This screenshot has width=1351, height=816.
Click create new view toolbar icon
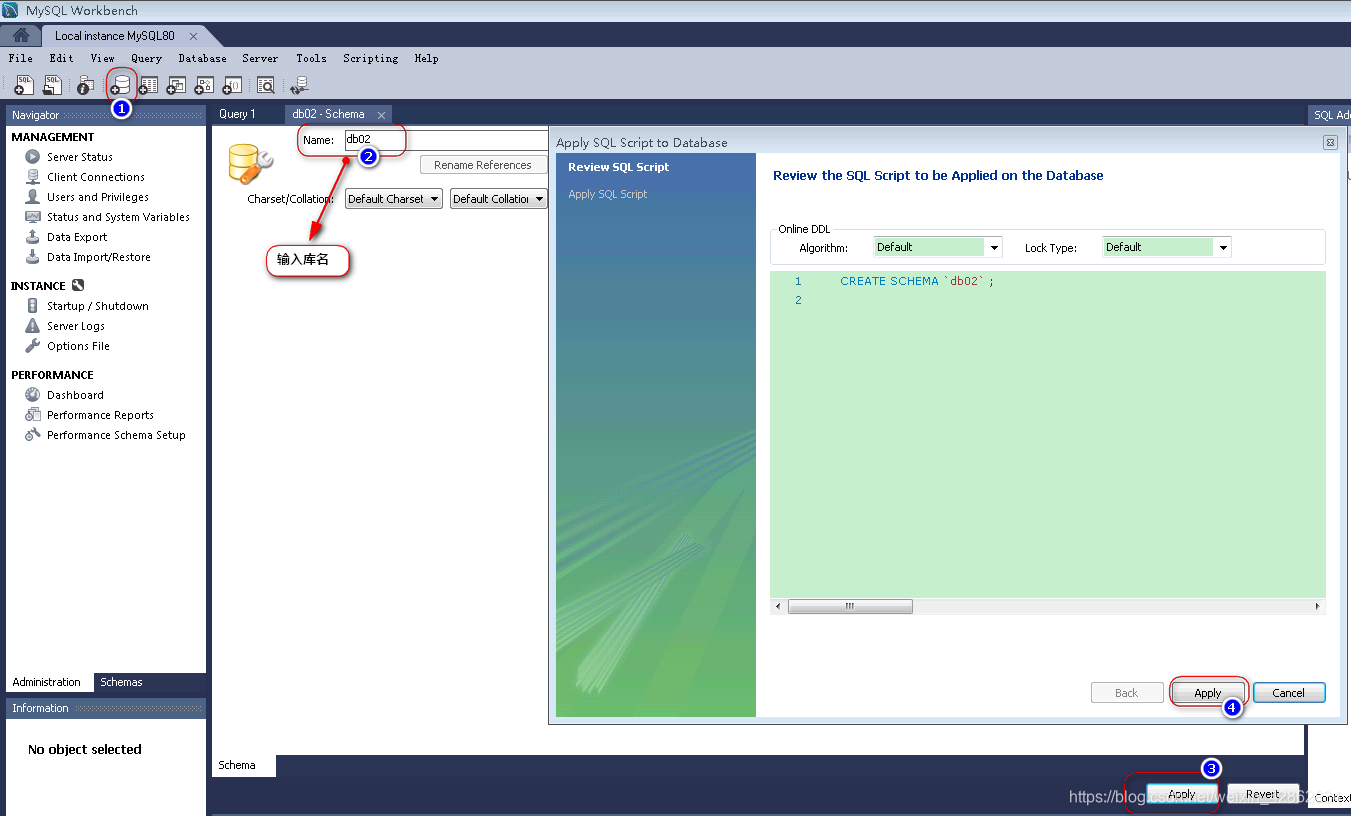click(x=176, y=86)
